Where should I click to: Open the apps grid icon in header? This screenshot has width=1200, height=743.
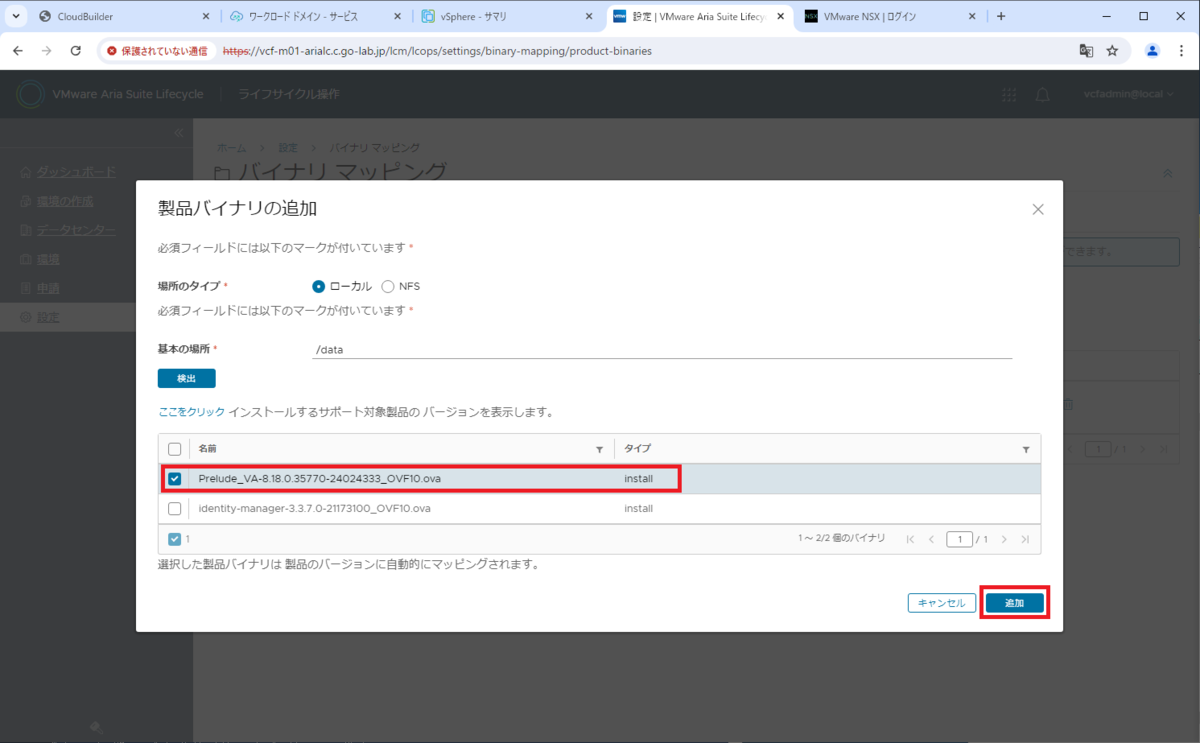pos(1009,94)
